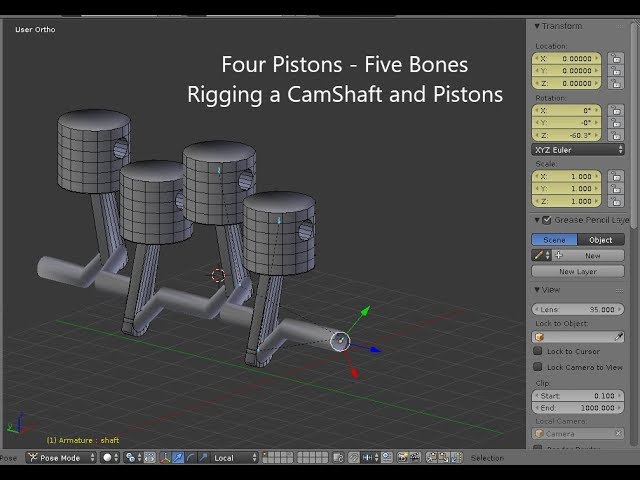
Task: Toggle the Location Y lock
Action: 616,71
